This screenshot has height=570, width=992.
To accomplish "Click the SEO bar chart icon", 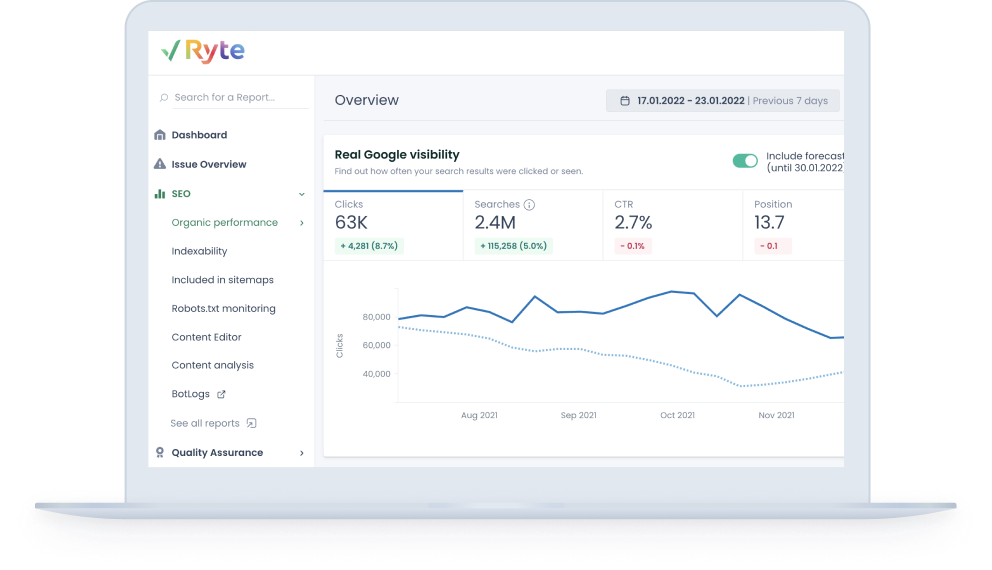I will pyautogui.click(x=160, y=194).
